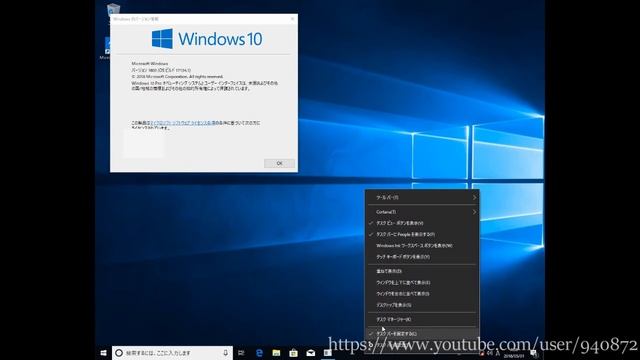
Task: Enable Windows Ink ワークスペース ボタンを表示
Action: 422,246
